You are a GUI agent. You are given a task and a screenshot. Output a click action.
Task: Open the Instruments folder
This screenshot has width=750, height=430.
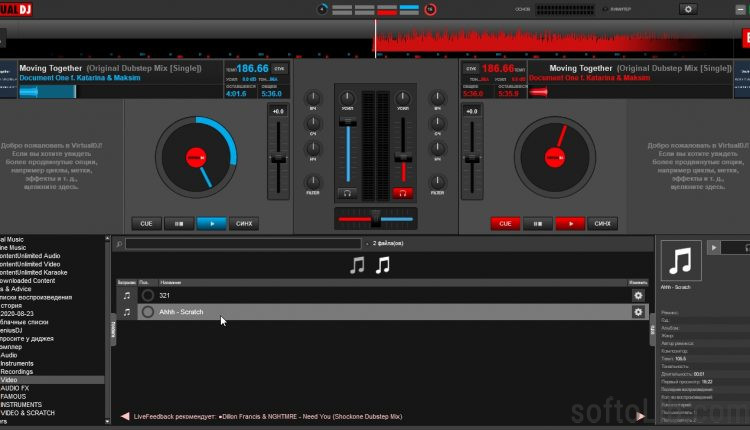17,364
